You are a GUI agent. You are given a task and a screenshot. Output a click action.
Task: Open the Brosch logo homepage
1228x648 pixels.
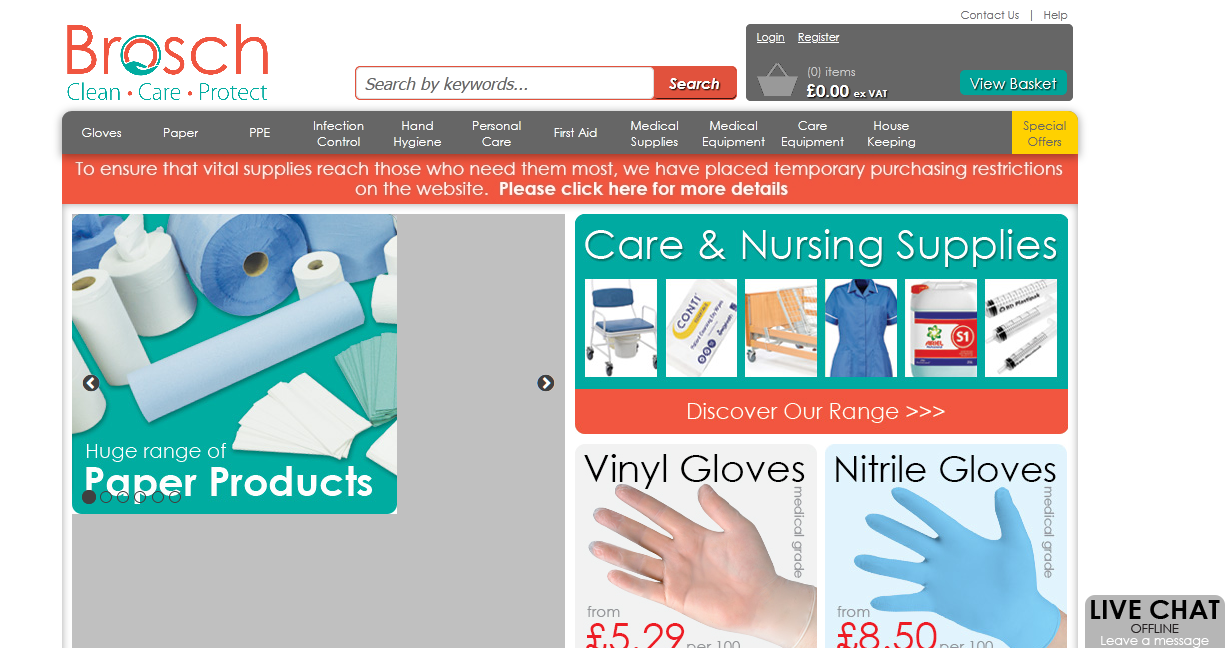click(168, 64)
